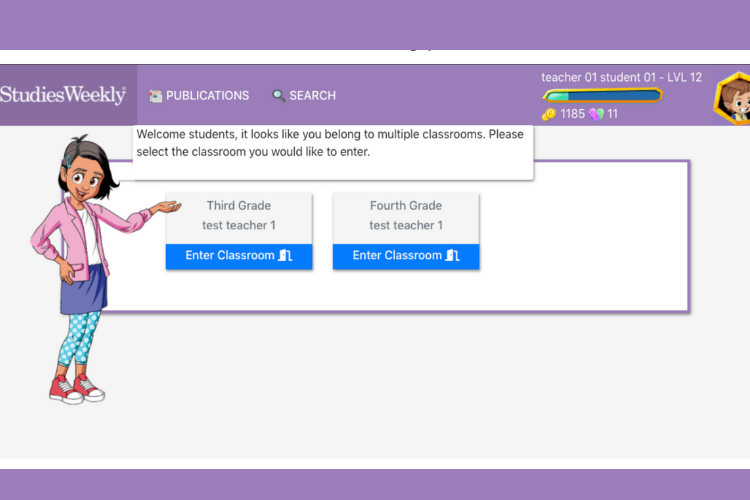
Task: Click the 1185 coin count
Action: [x=572, y=114]
